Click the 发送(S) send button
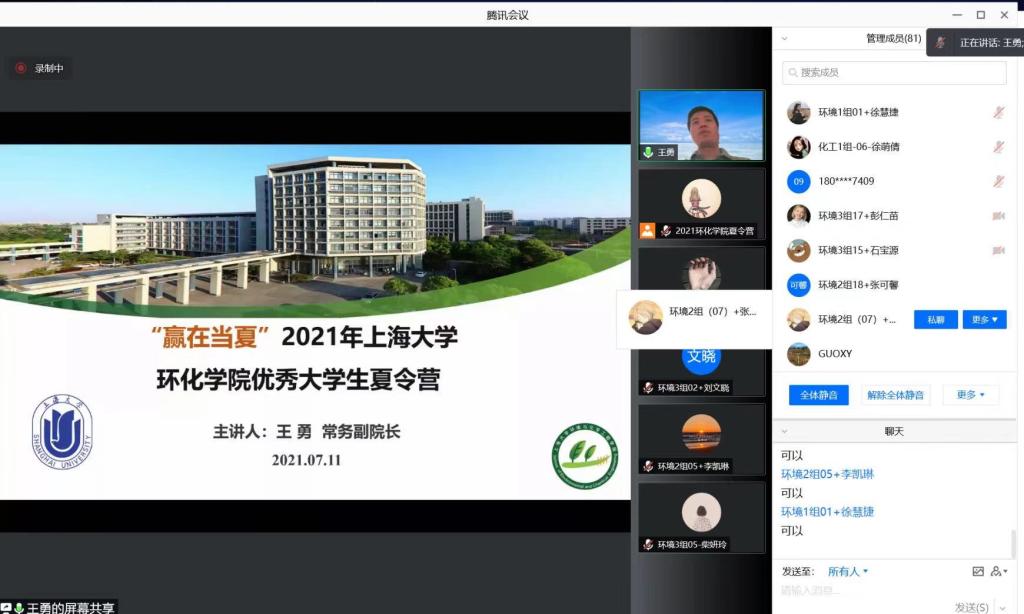1024x614 pixels. (x=971, y=607)
